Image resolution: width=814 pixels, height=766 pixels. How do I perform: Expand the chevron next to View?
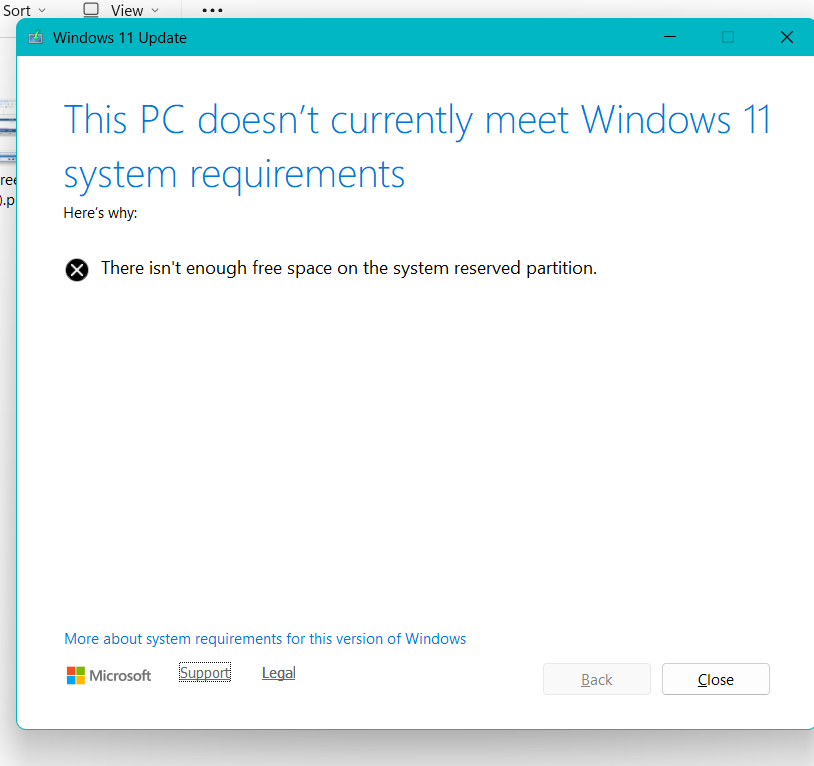coord(155,10)
